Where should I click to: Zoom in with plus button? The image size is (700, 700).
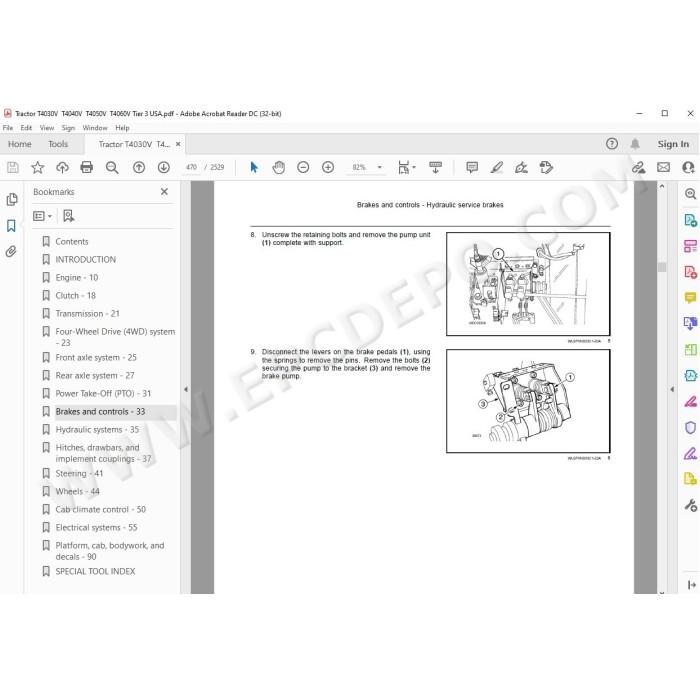[x=328, y=167]
